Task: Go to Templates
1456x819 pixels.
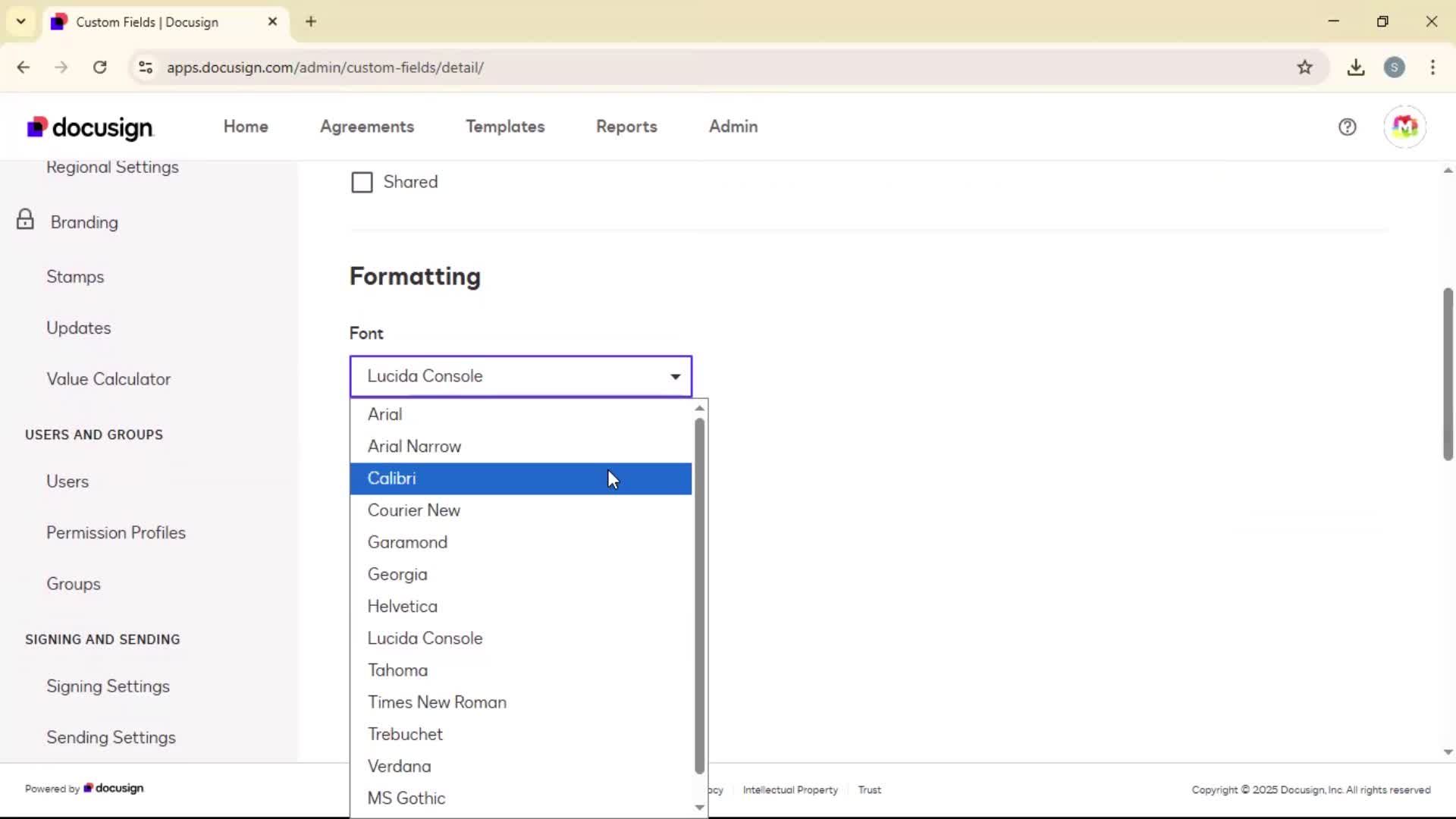Action: coord(505,127)
